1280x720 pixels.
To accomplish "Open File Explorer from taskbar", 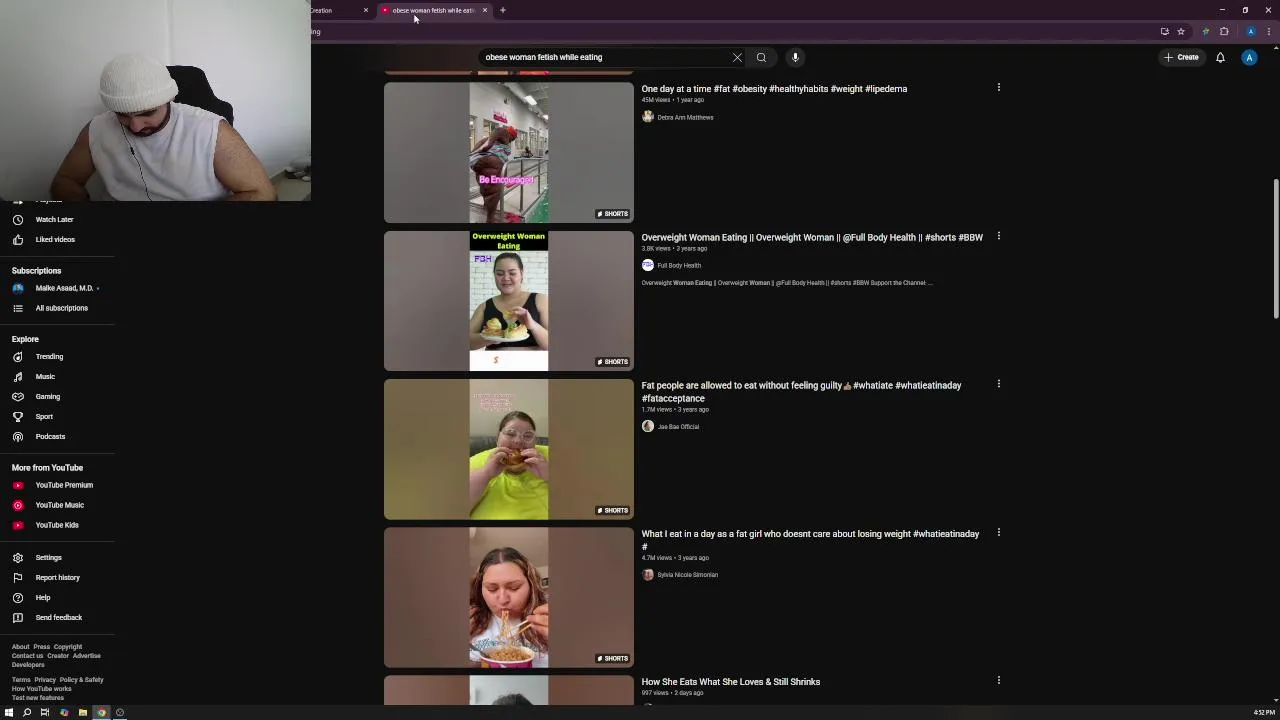I will point(82,712).
